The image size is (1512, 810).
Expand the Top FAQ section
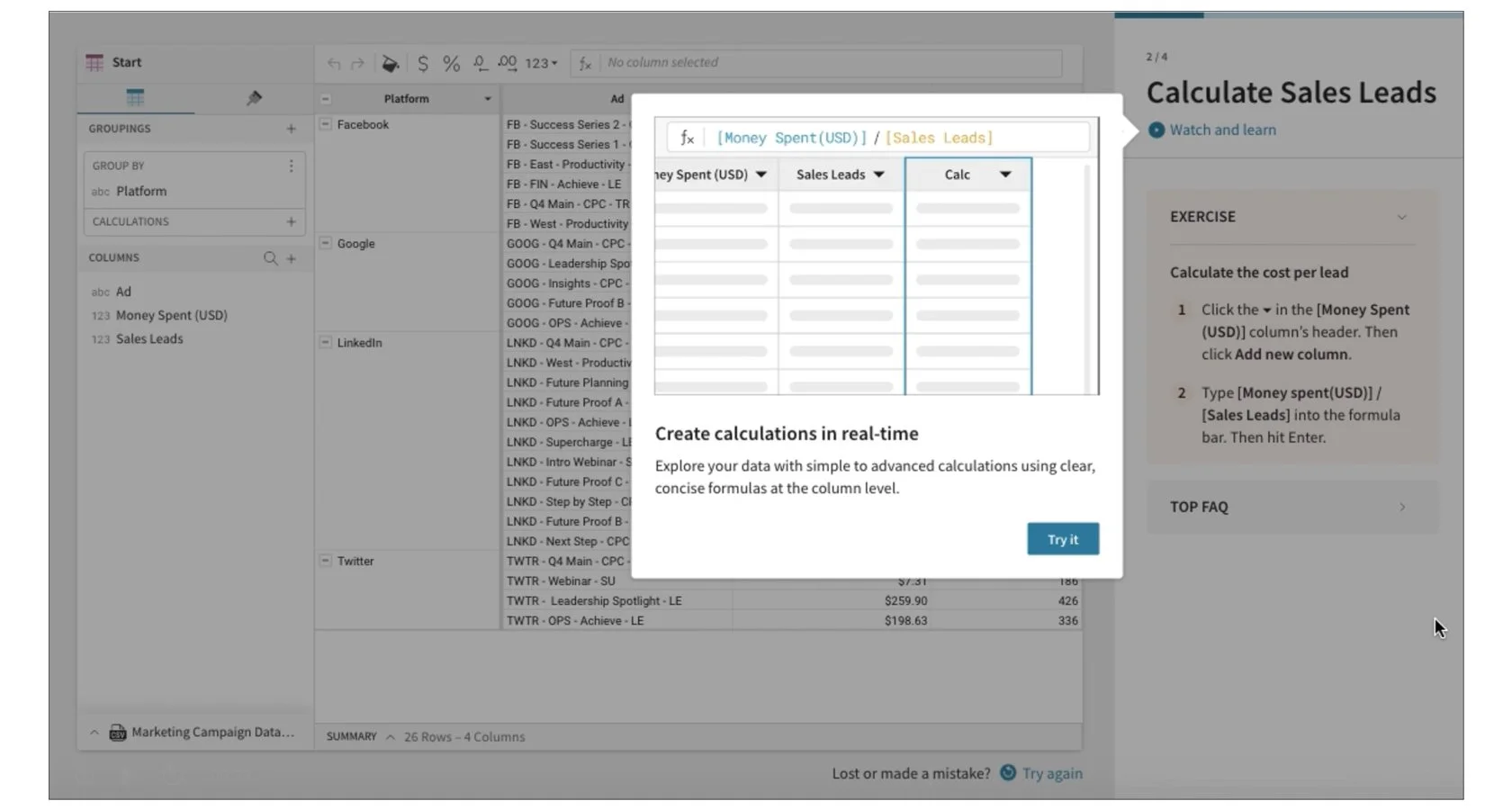point(1401,507)
